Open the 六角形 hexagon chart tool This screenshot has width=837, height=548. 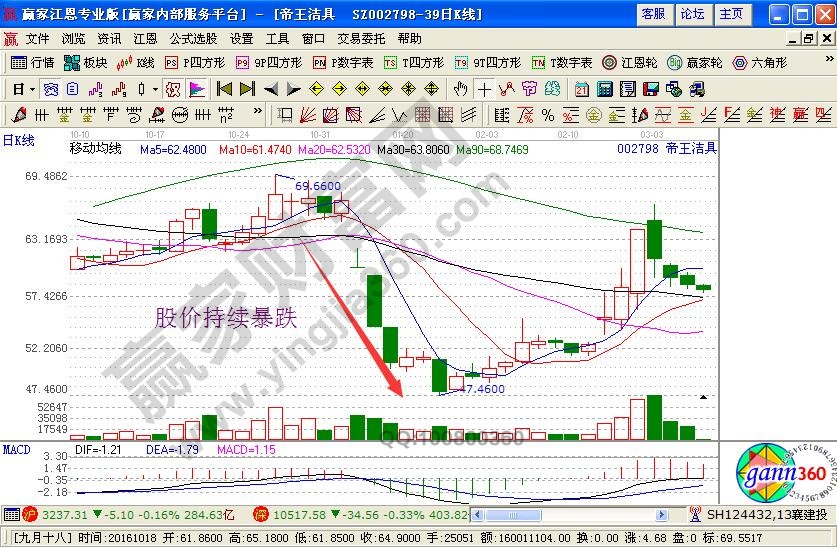click(x=759, y=62)
